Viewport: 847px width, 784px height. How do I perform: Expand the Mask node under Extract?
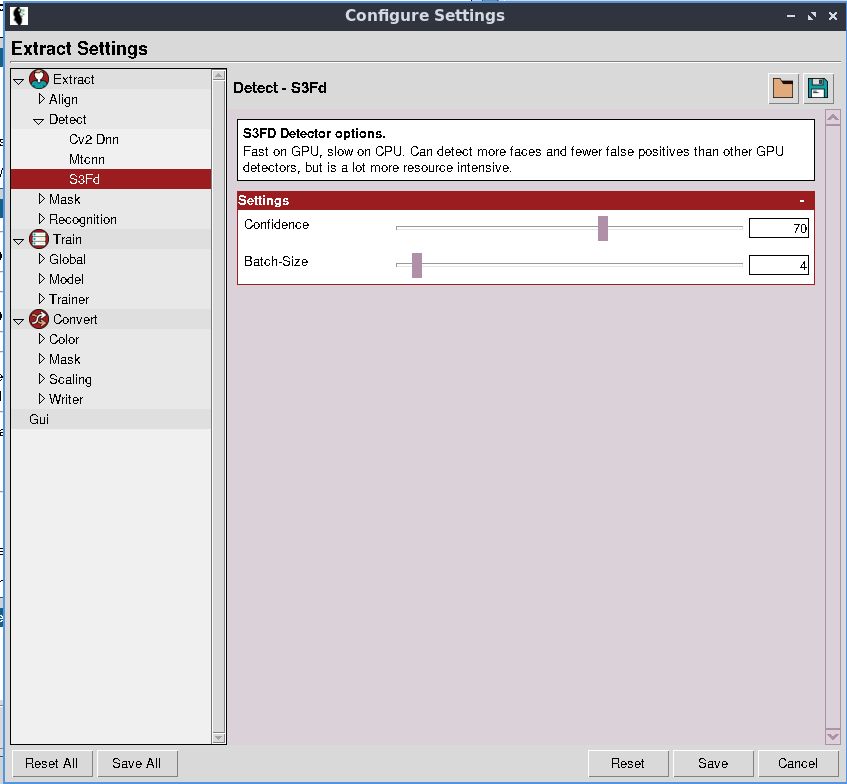[42, 199]
